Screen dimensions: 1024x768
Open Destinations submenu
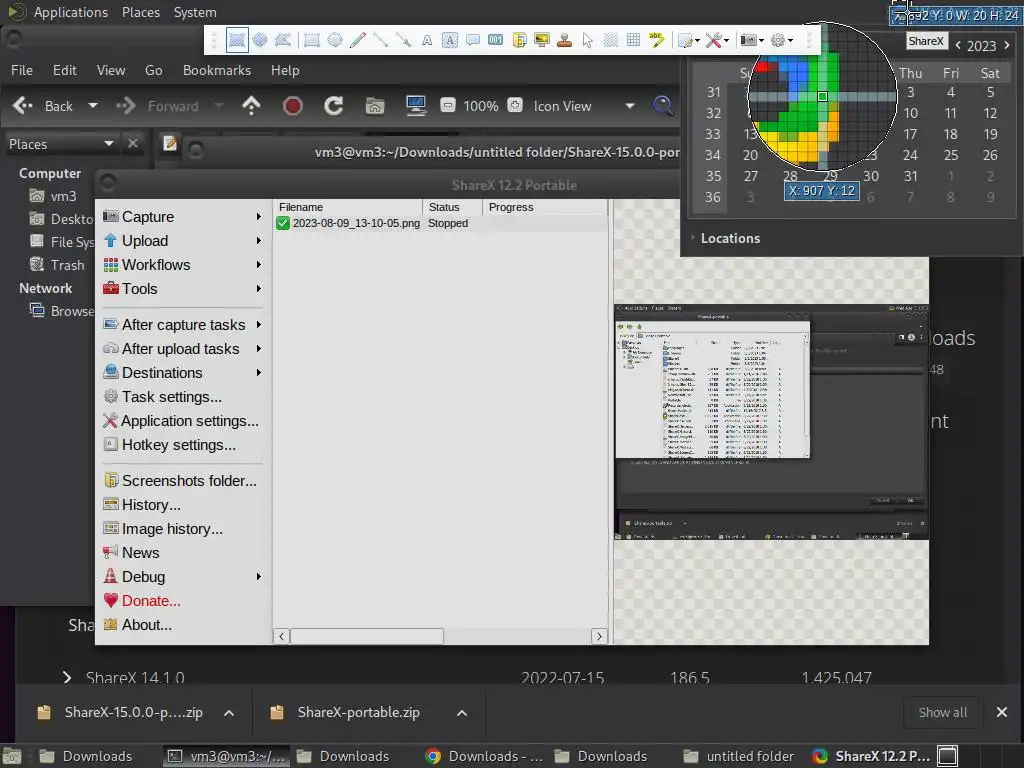tap(182, 373)
